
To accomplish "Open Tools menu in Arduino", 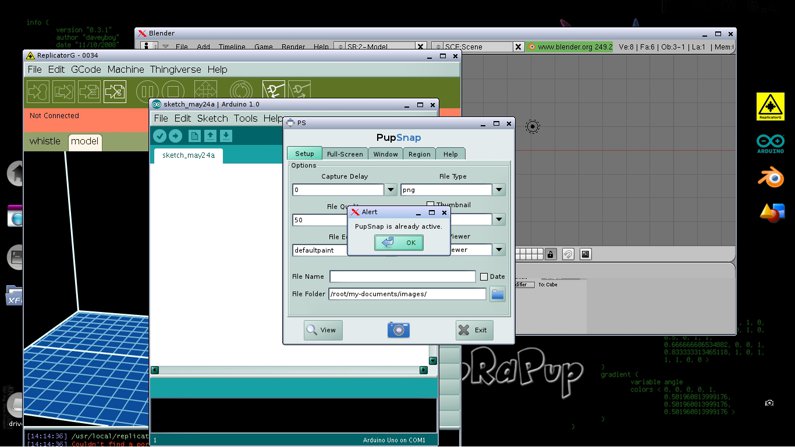I will [245, 118].
